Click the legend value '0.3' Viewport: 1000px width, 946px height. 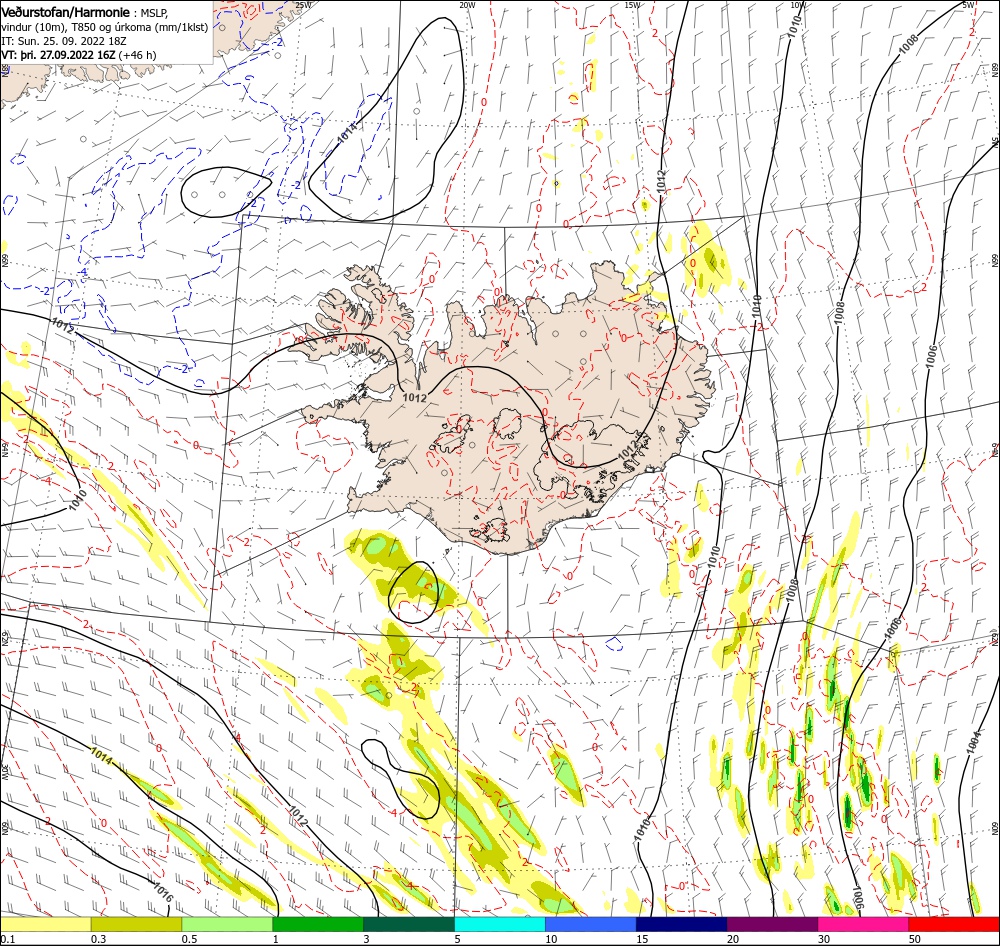[99, 939]
